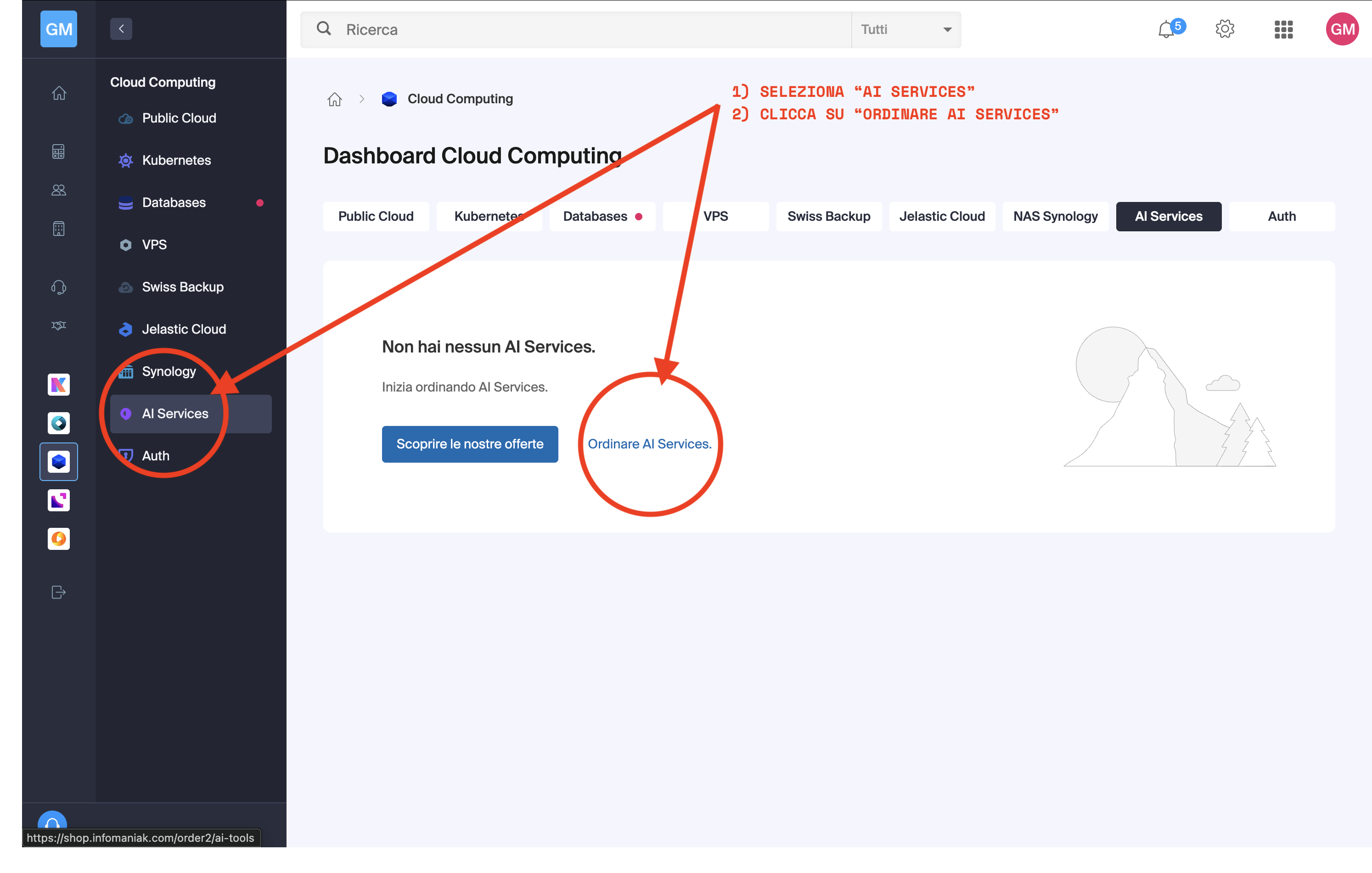Click the 'Inizia ordinando AI Services.' text
Viewport: 1372px width, 873px height.
[465, 387]
